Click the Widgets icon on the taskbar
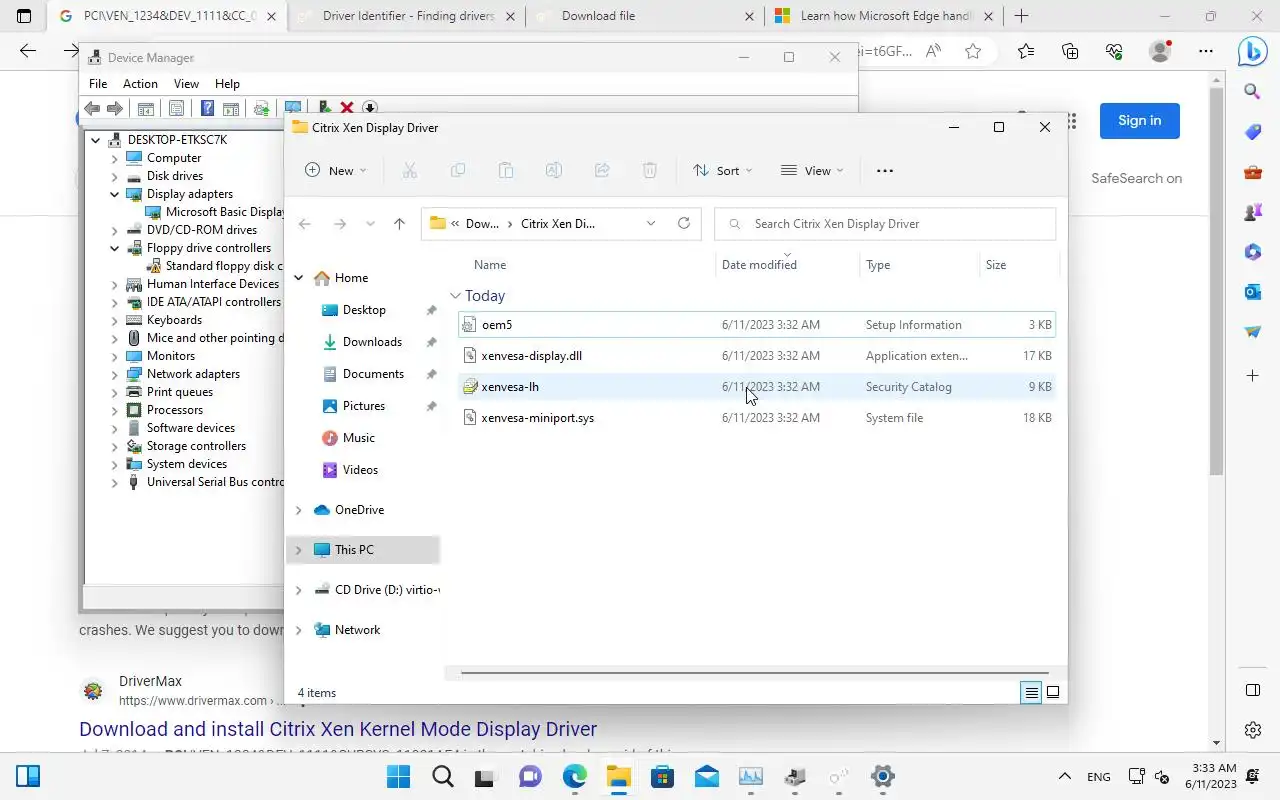The image size is (1280, 800). pyautogui.click(x=28, y=776)
